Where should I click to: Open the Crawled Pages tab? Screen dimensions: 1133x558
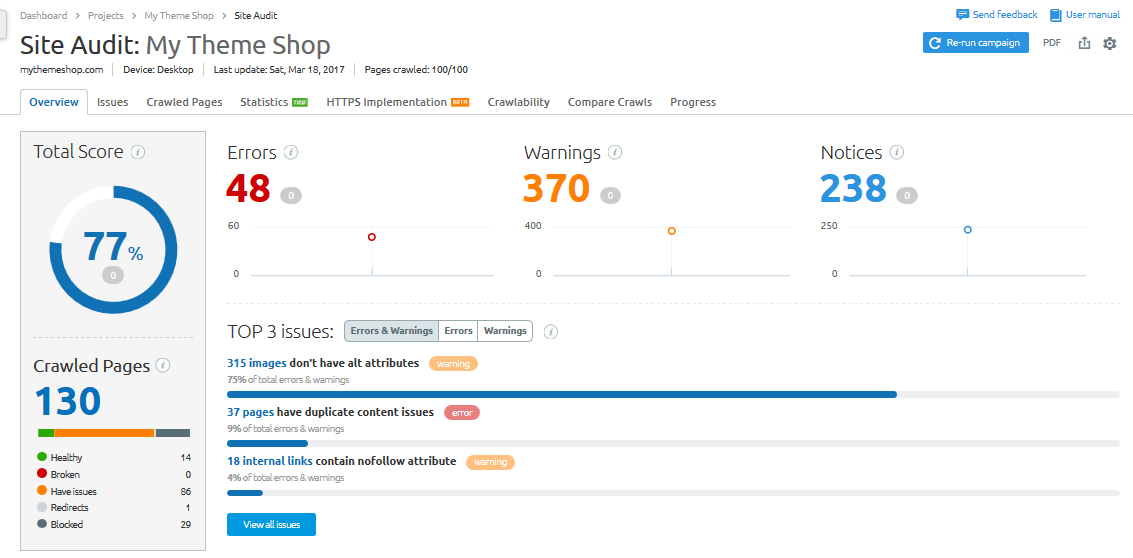[x=184, y=102]
